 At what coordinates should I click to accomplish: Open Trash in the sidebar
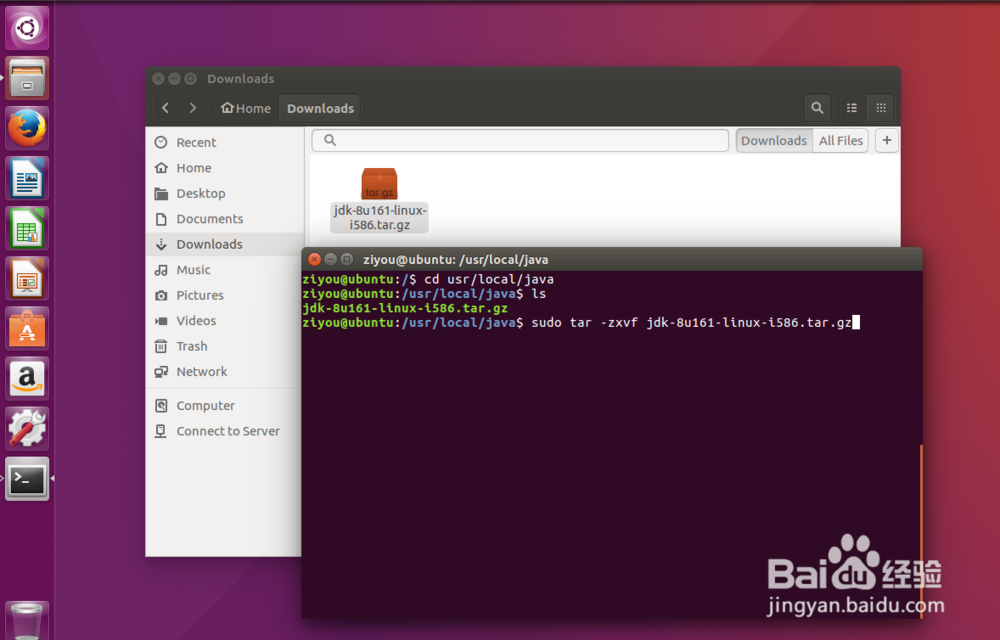coord(224,346)
